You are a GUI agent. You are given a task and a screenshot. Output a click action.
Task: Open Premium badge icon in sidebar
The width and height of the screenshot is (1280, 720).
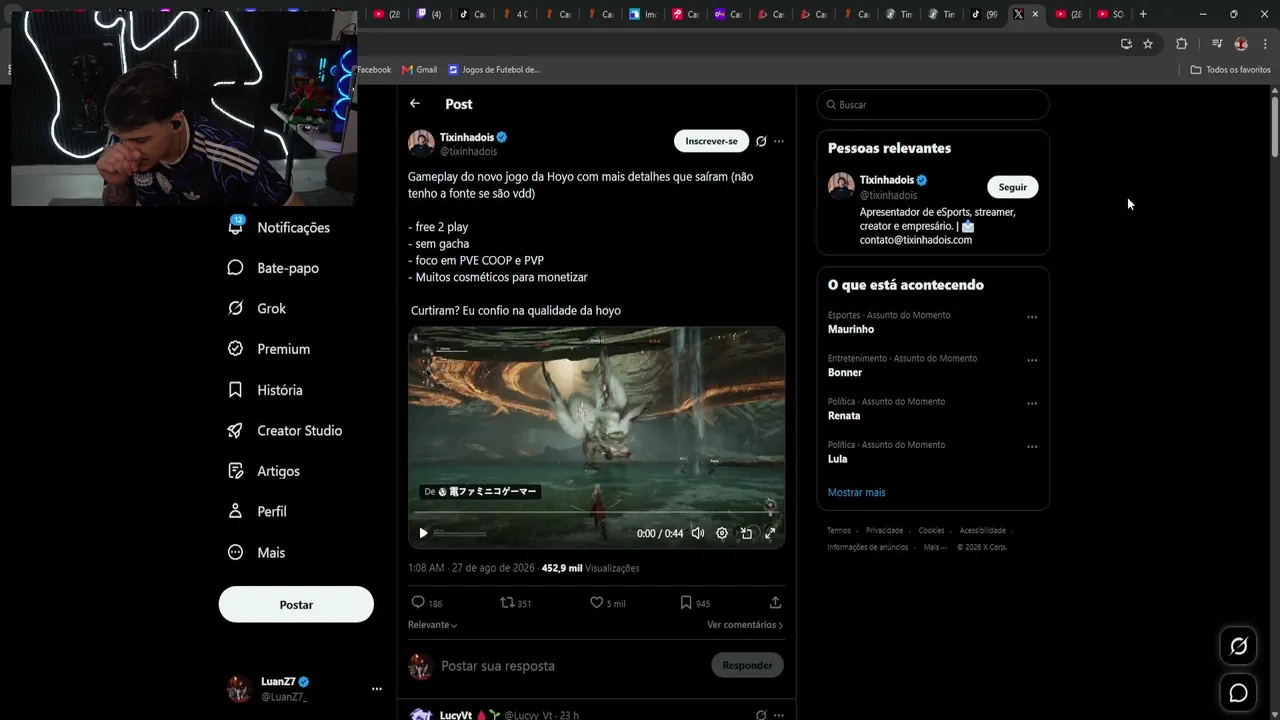coord(235,349)
